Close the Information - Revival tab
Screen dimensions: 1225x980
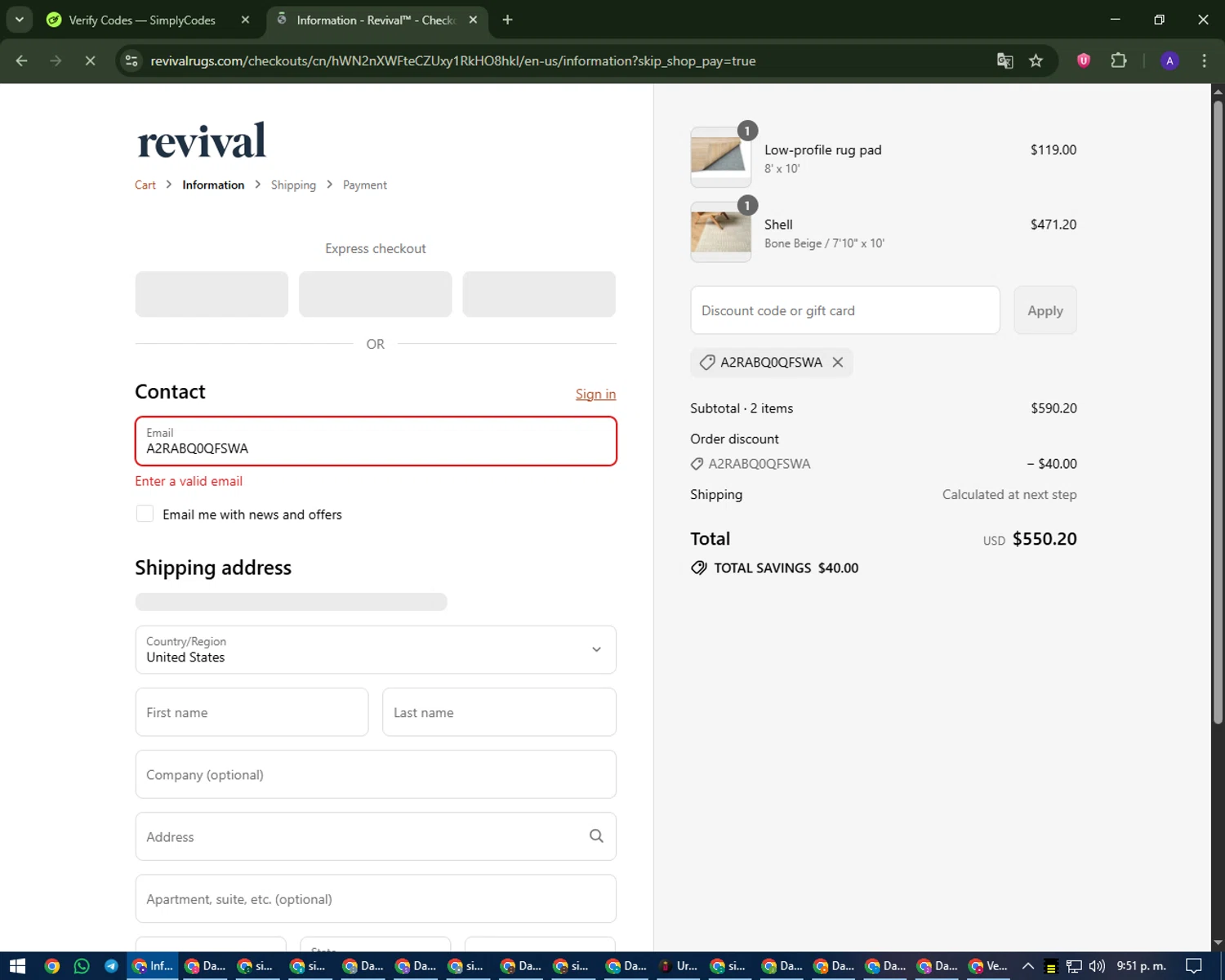(x=473, y=20)
